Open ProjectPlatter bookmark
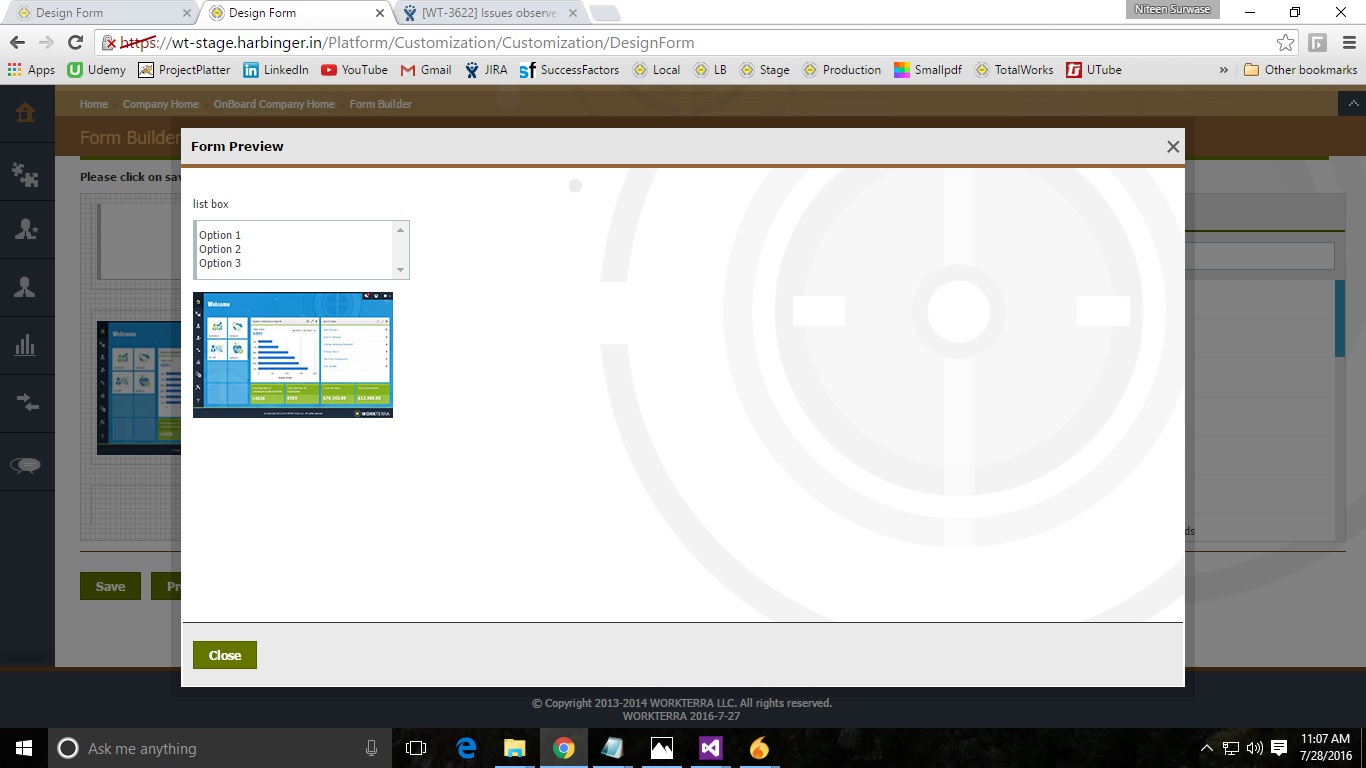 pos(184,70)
